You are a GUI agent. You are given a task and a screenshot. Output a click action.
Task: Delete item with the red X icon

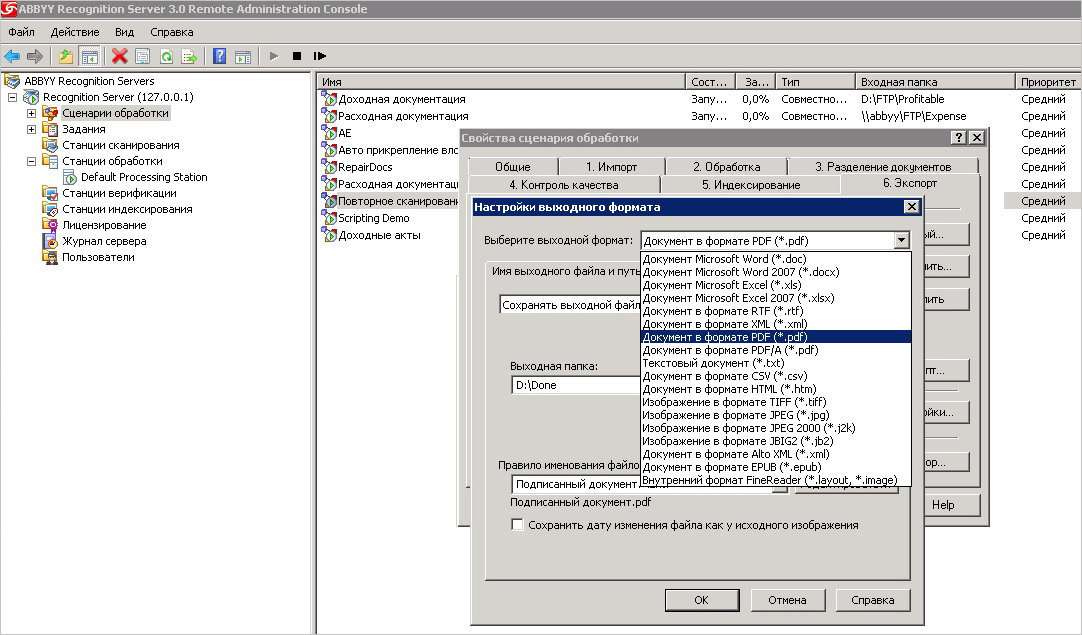coord(119,56)
